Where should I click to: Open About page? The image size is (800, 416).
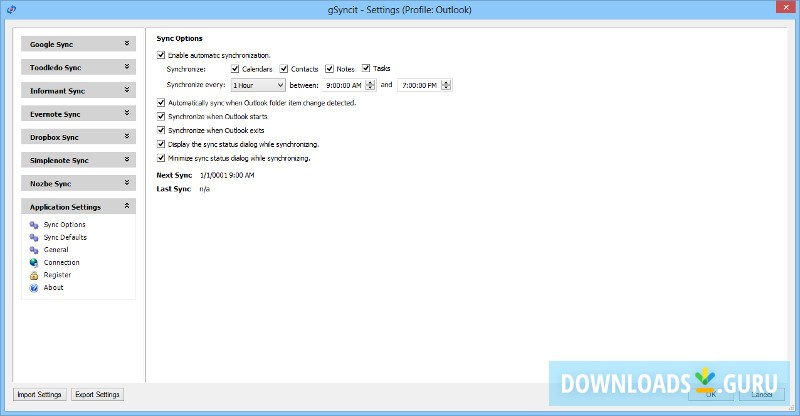(54, 287)
